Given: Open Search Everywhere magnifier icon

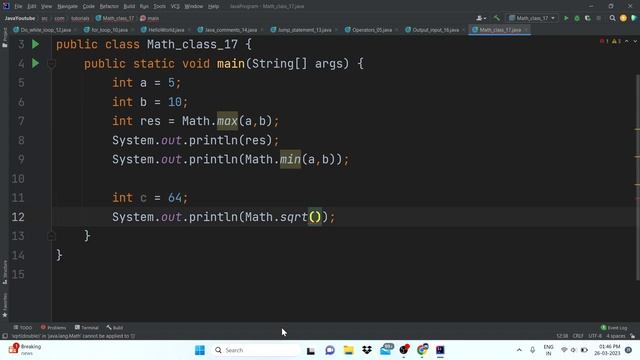Looking at the screenshot, I should (x=612, y=18).
